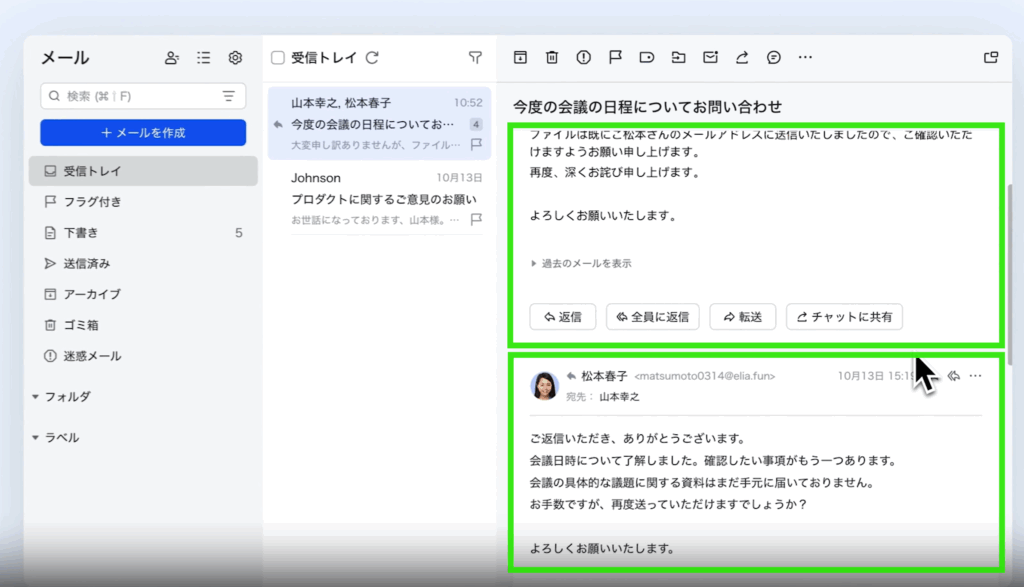Refresh the 受信トレイ message list

372,58
